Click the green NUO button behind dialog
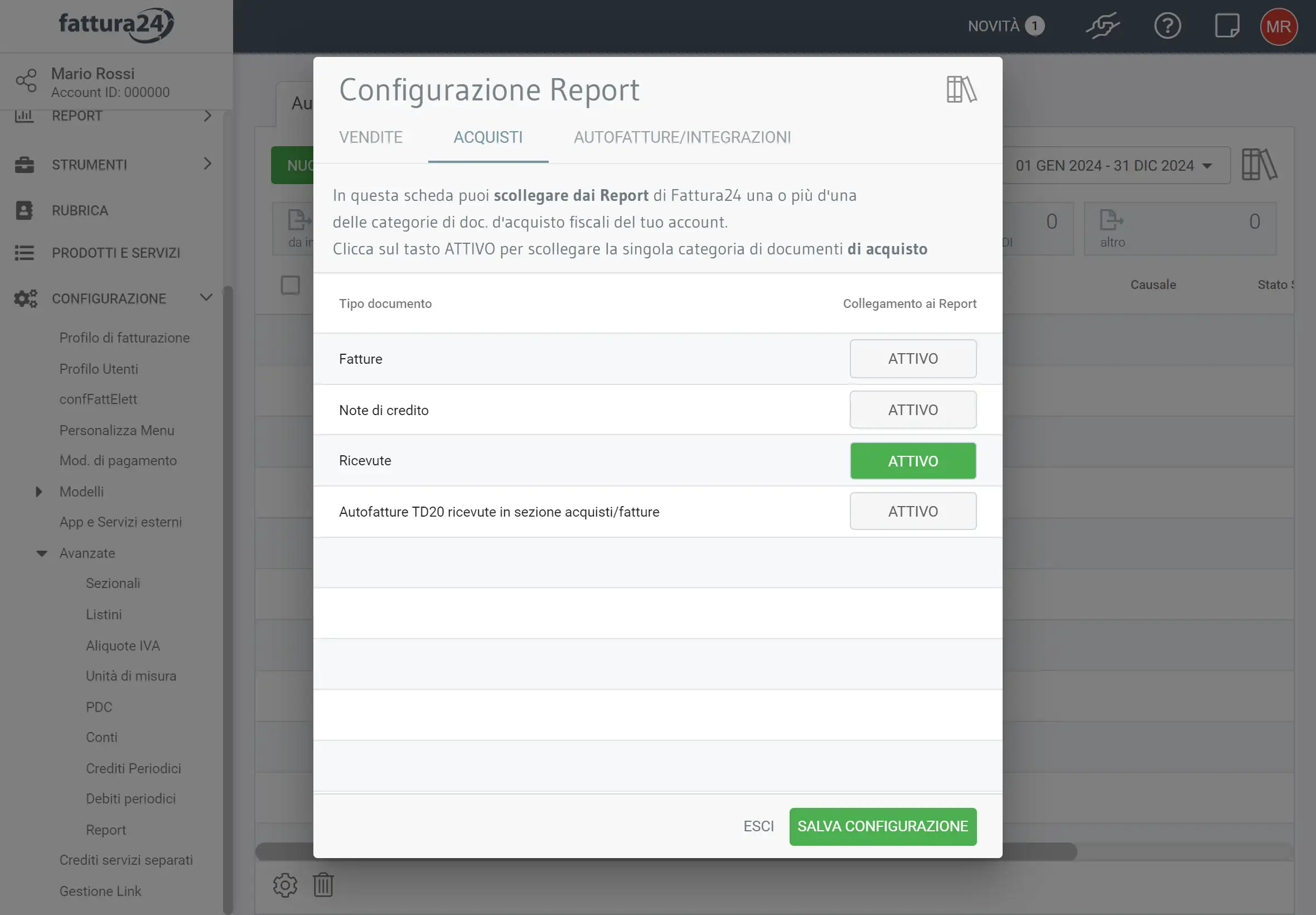 [293, 166]
